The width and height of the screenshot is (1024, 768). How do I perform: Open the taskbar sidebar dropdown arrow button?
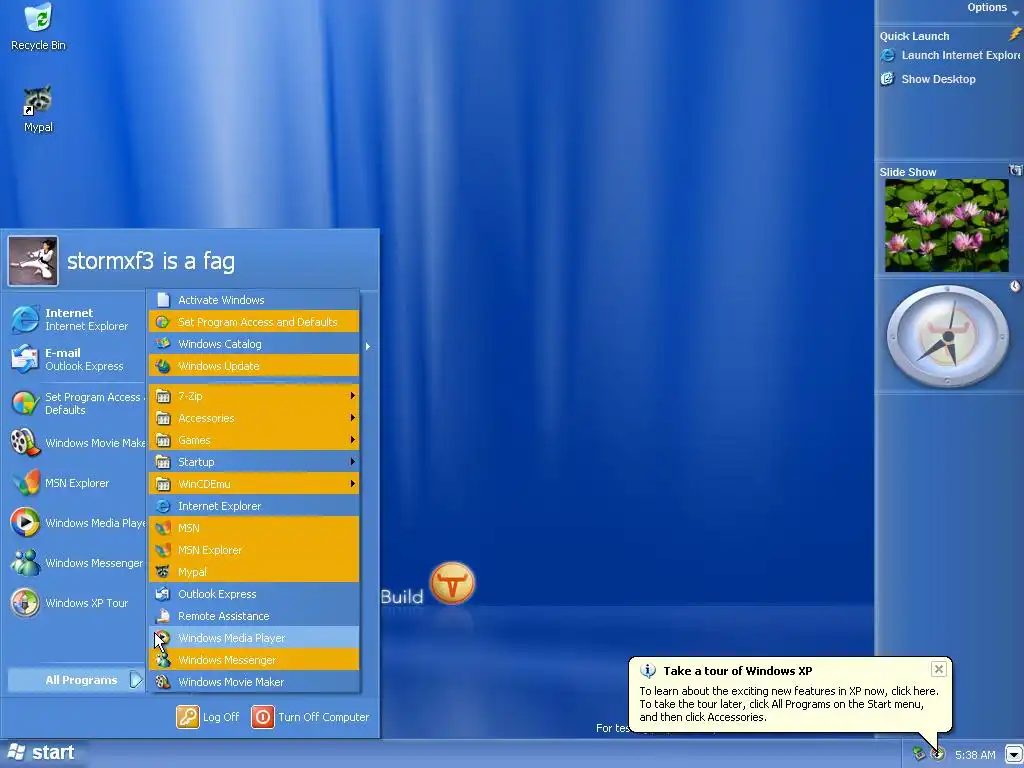(1014, 754)
